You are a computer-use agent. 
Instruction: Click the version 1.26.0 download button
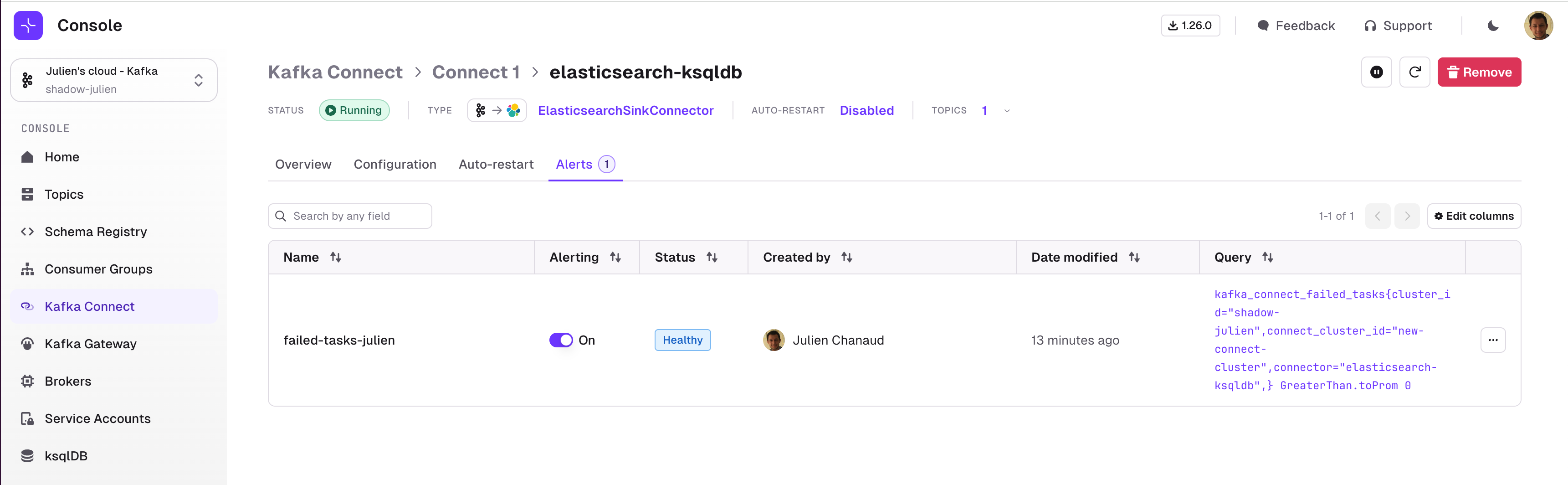point(1190,26)
